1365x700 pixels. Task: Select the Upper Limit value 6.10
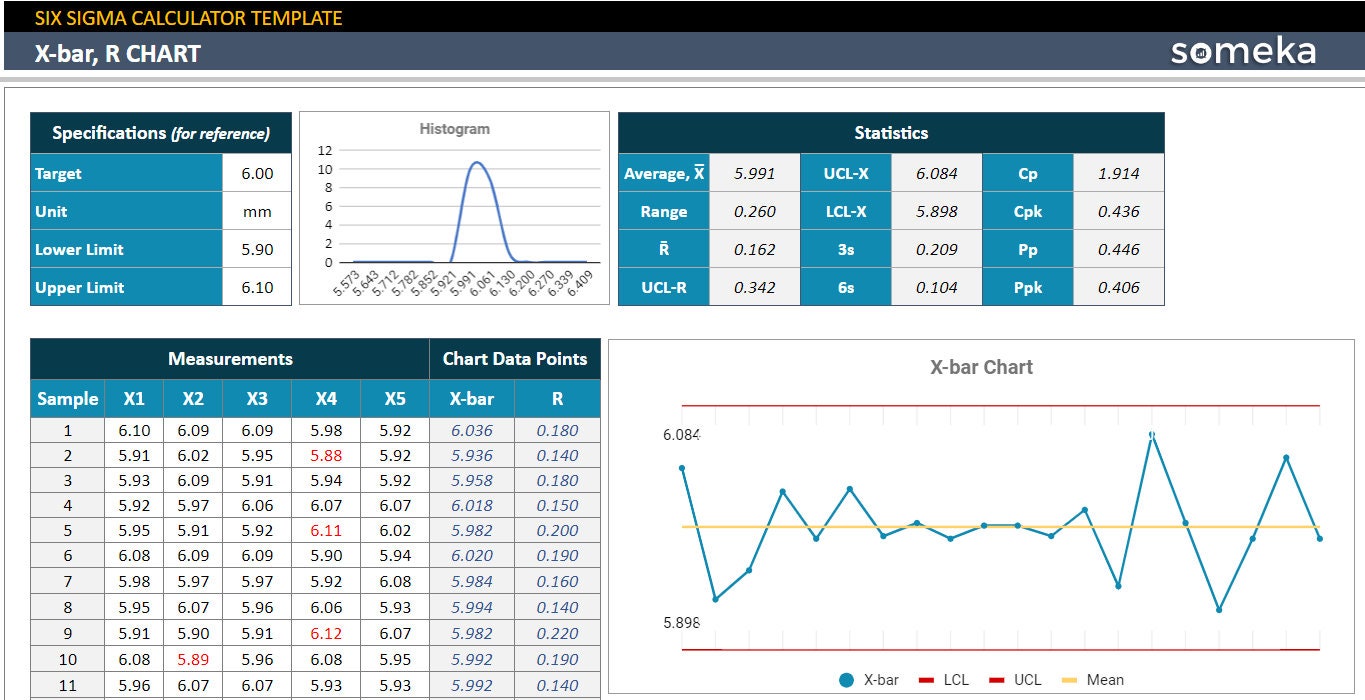tap(258, 287)
